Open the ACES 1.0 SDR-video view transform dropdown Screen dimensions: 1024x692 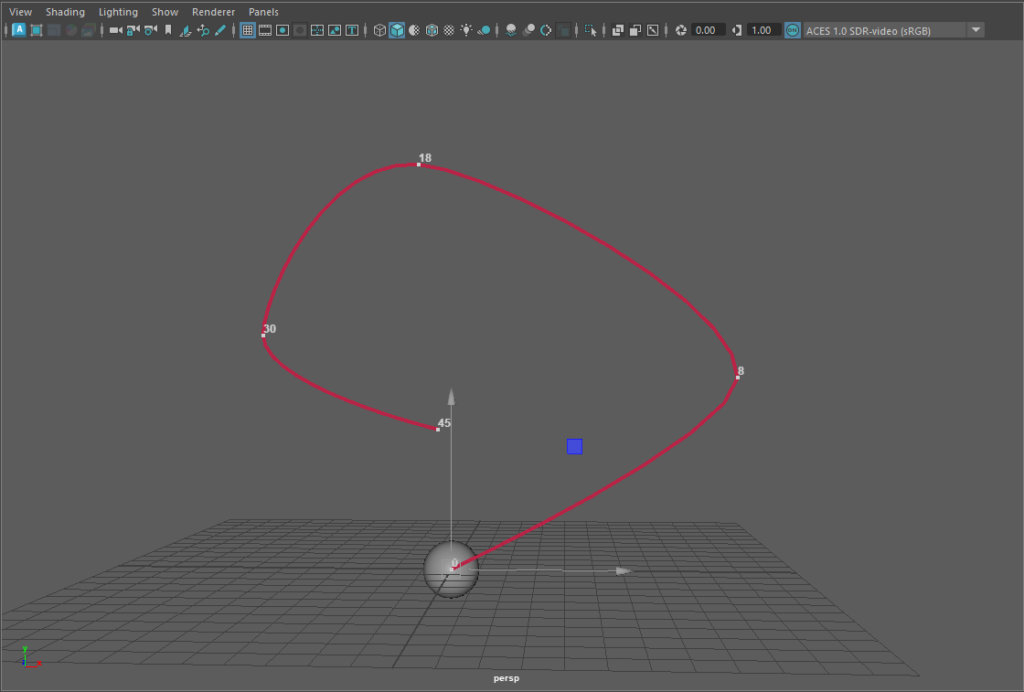point(975,30)
